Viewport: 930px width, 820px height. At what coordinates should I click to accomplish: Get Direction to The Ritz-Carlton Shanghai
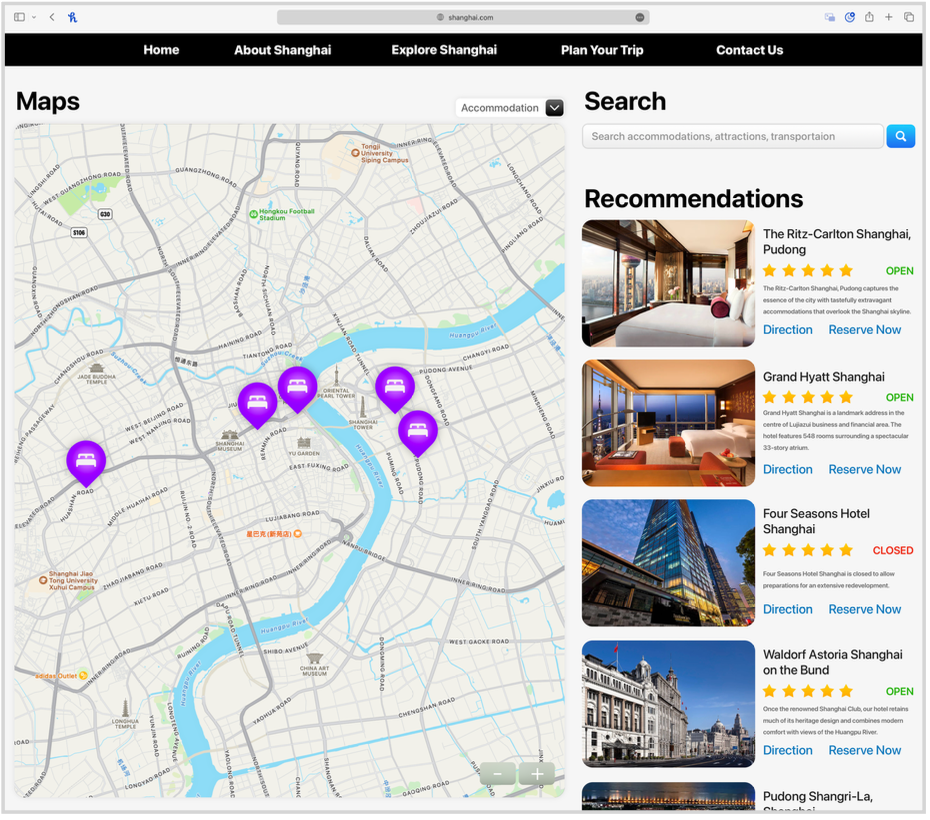[790, 331]
